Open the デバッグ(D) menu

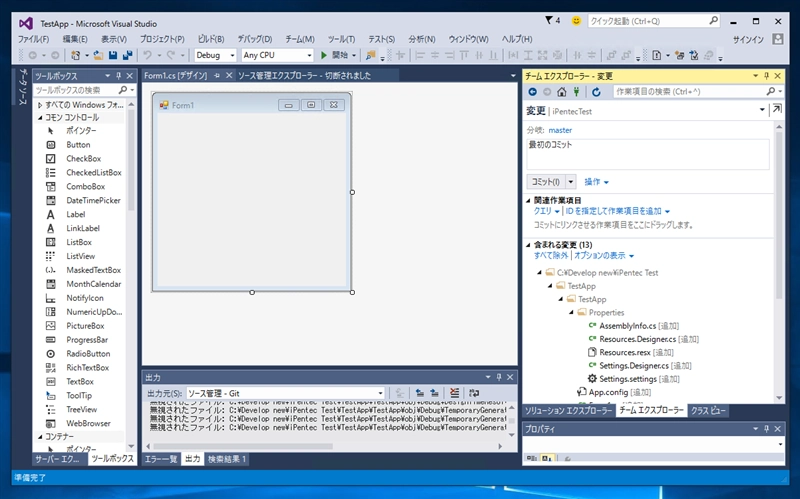[255, 39]
